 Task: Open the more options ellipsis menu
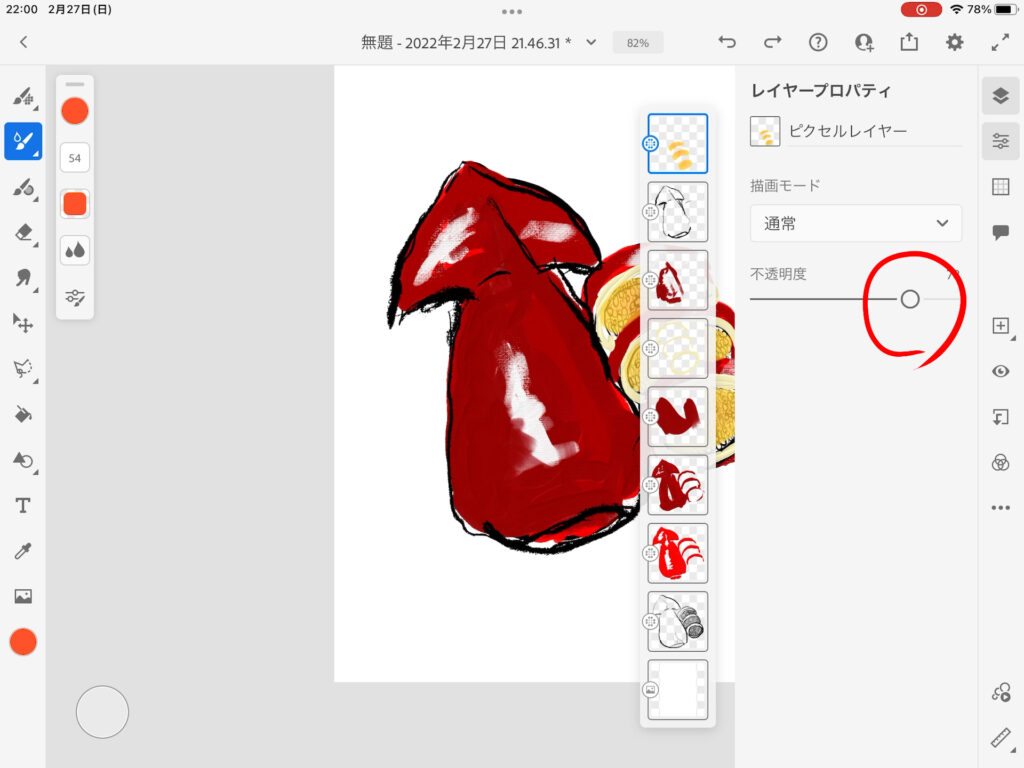[x=1000, y=508]
